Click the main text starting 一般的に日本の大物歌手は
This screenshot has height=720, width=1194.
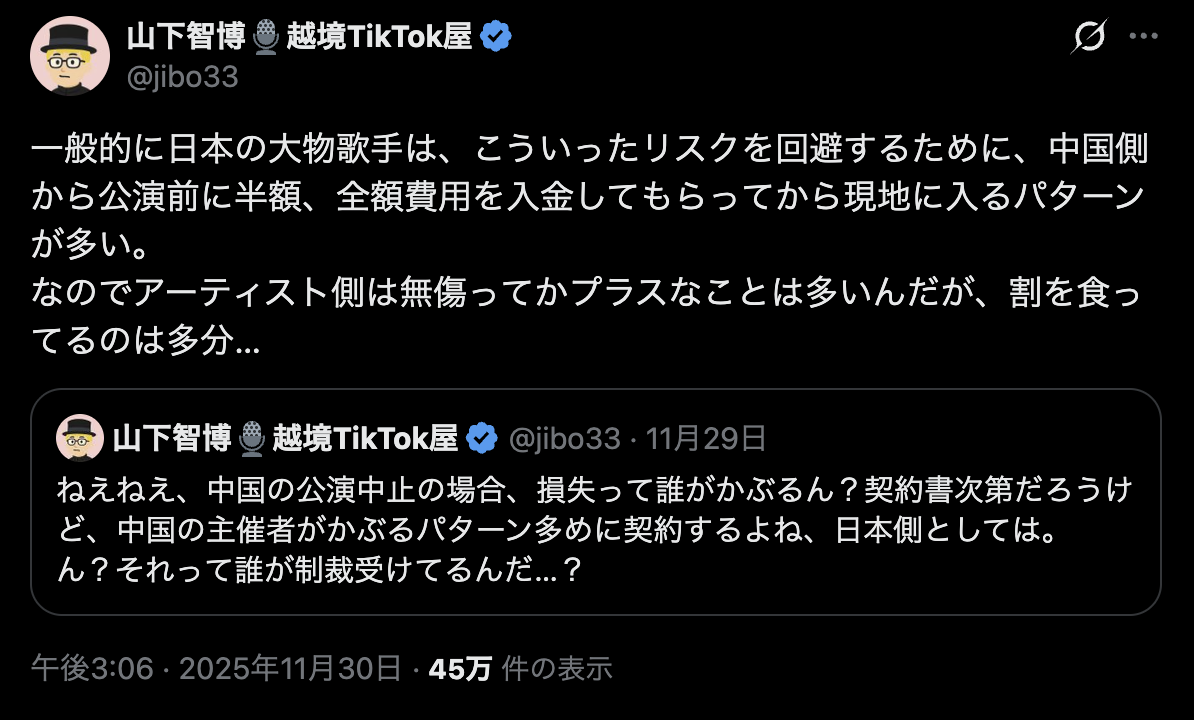pos(590,150)
